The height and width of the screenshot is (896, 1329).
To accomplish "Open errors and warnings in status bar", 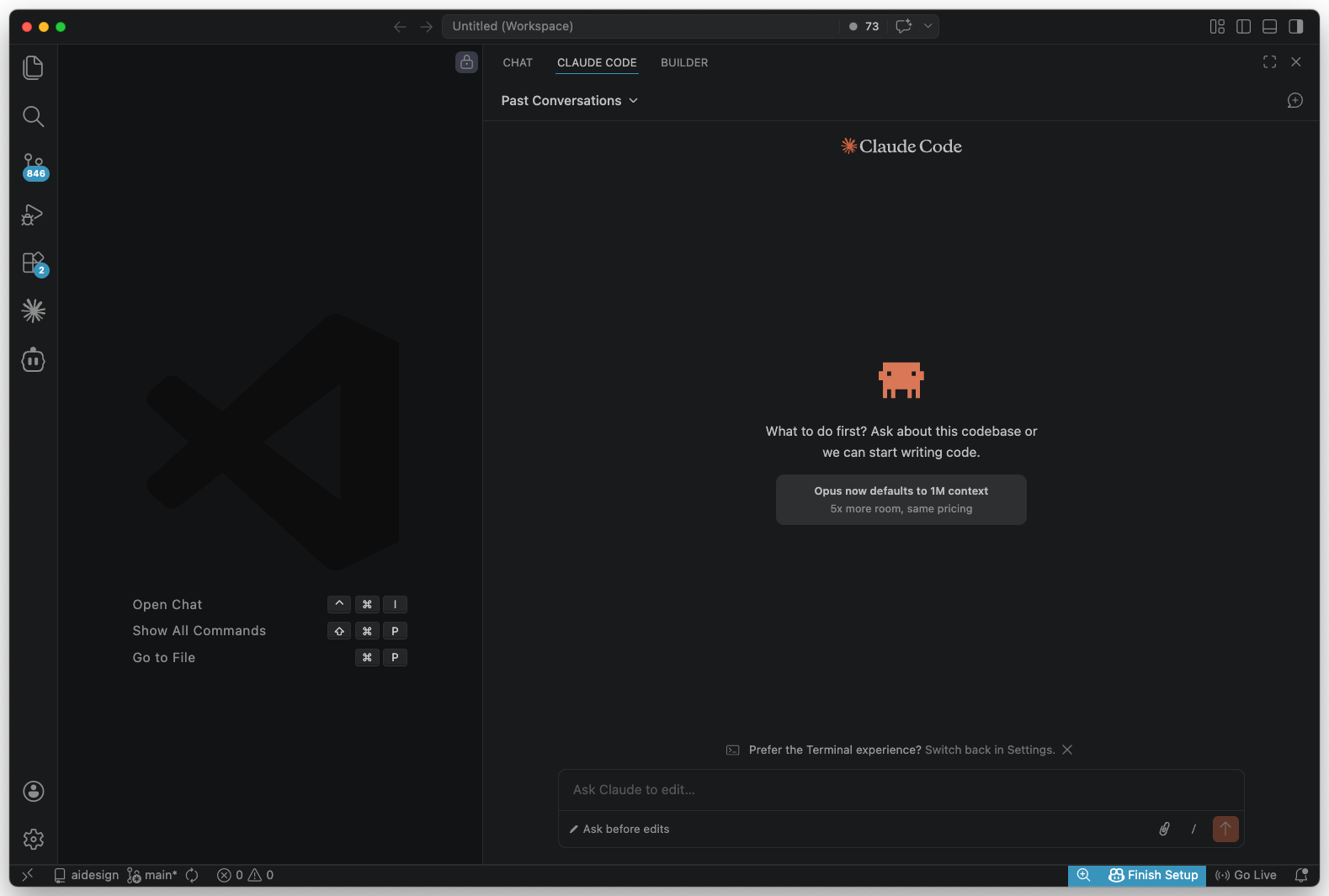I will [x=245, y=875].
